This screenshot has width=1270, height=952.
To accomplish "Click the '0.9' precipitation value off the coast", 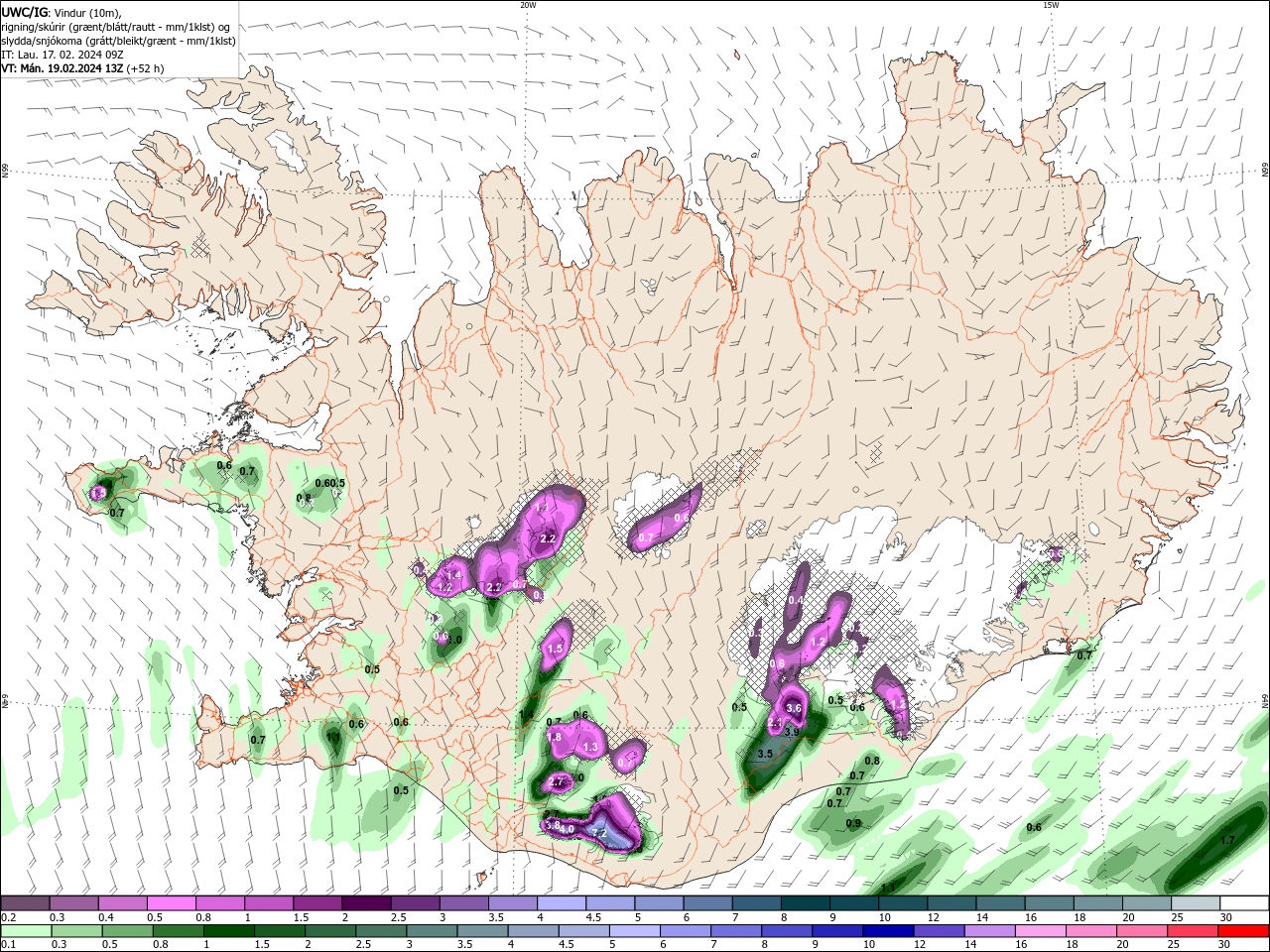I will point(853,823).
